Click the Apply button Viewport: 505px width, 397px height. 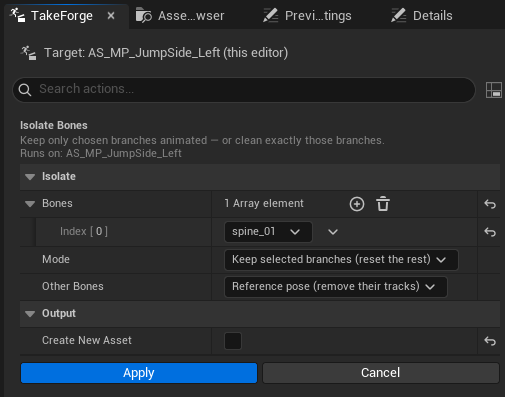tap(139, 373)
